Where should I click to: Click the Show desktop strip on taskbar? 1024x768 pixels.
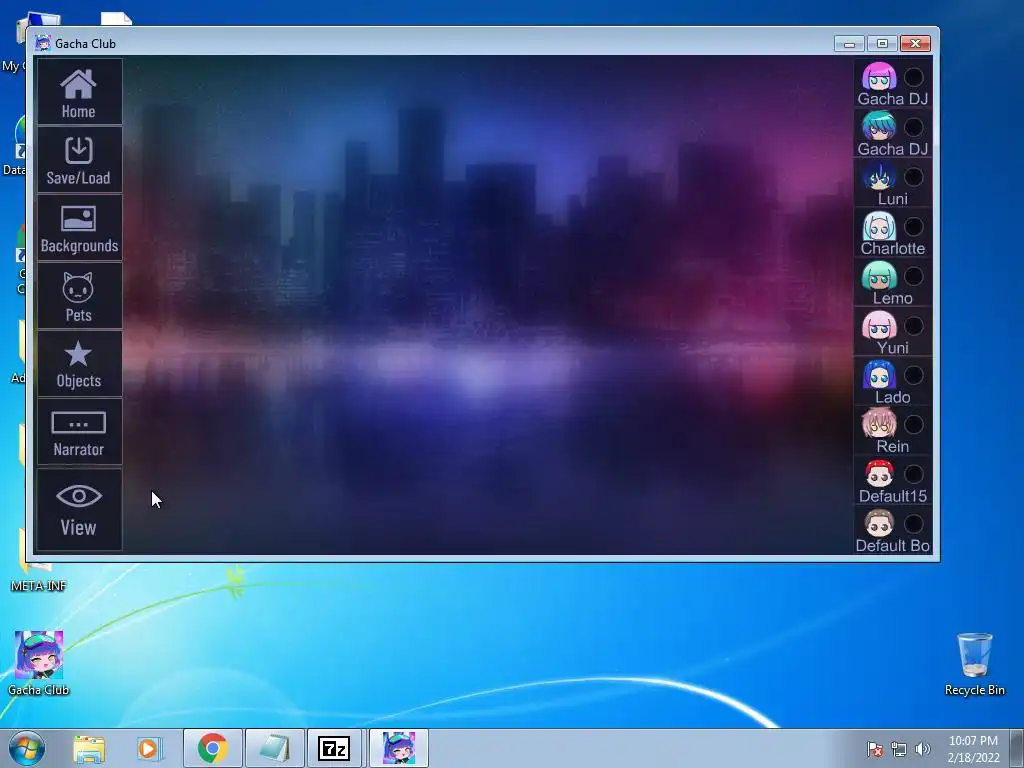click(1017, 748)
